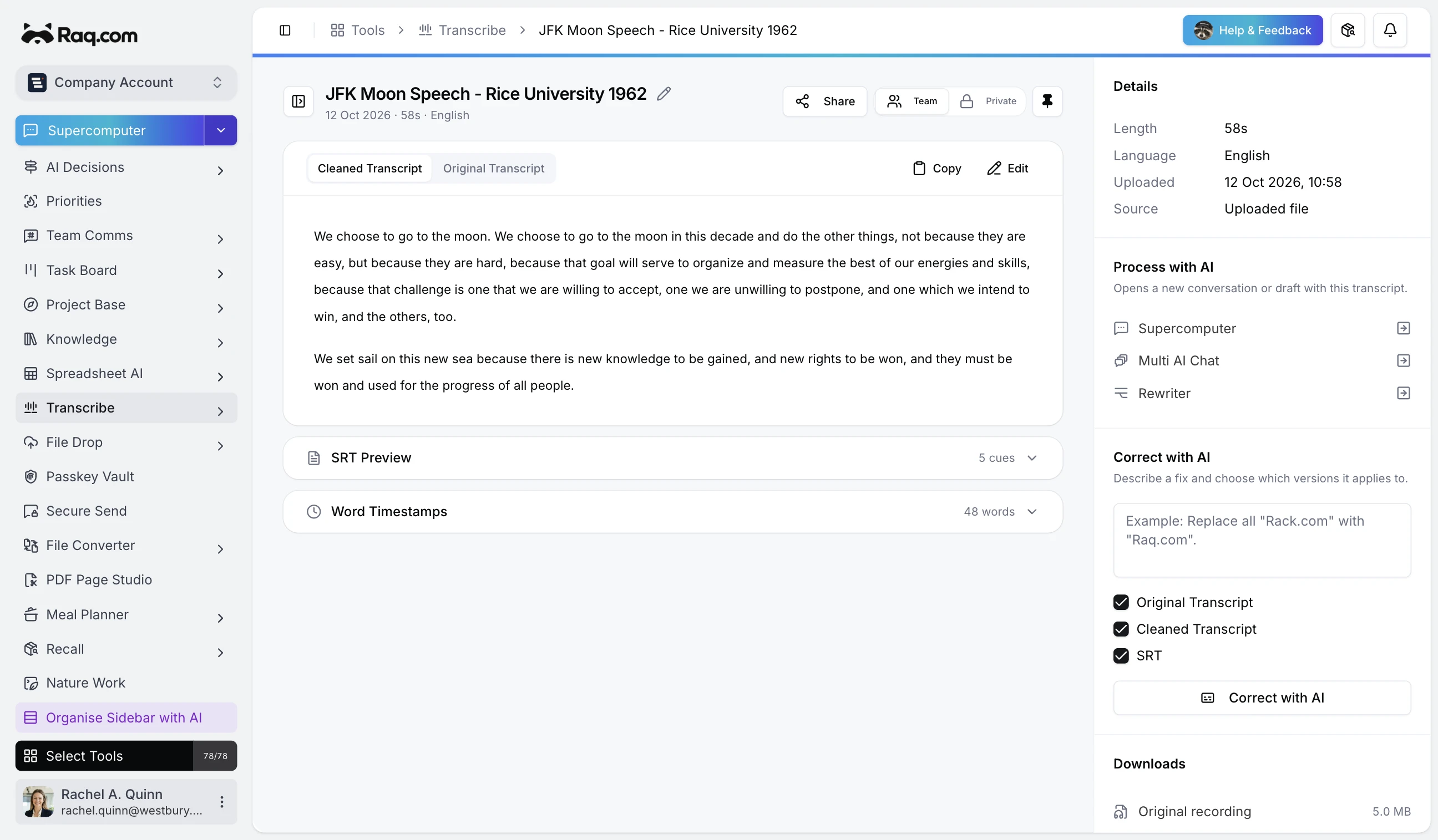
Task: Copy the transcript text
Action: 936,168
